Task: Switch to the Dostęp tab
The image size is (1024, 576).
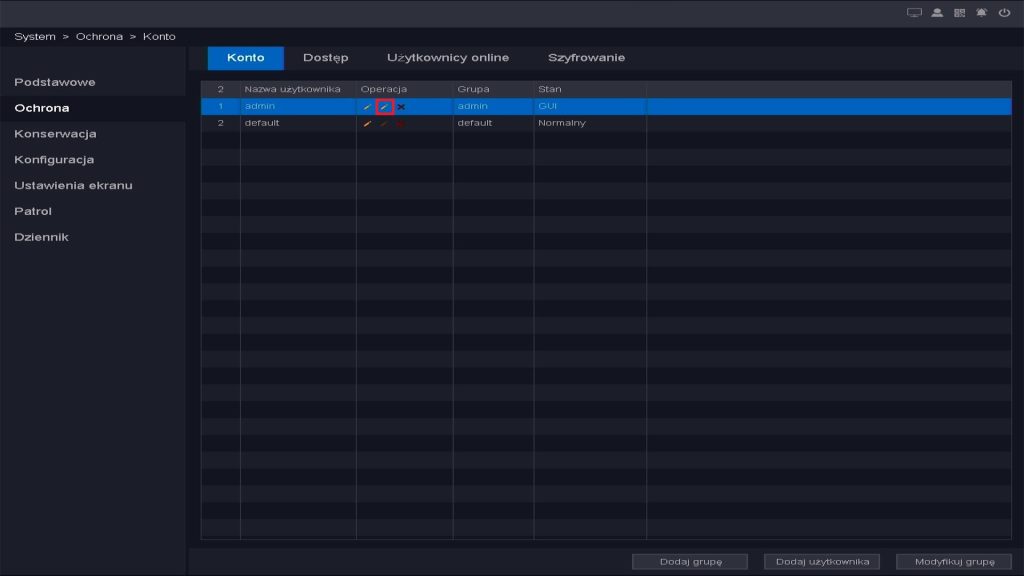Action: 325,58
